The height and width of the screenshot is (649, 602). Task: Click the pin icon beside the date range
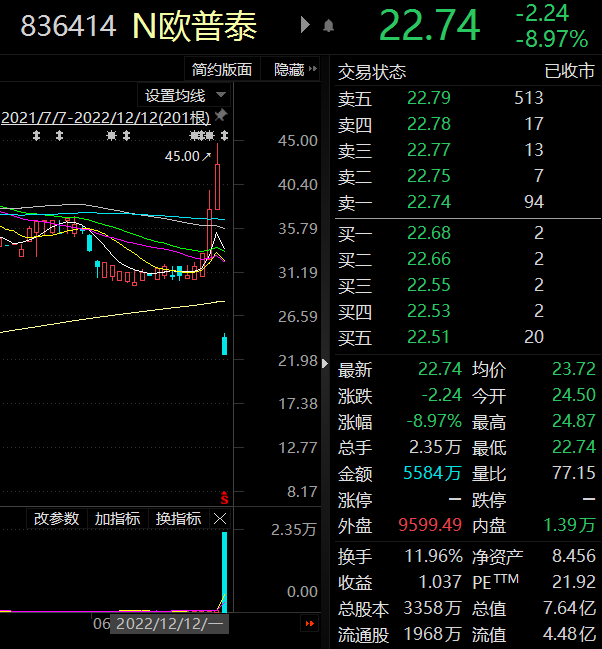(x=221, y=115)
